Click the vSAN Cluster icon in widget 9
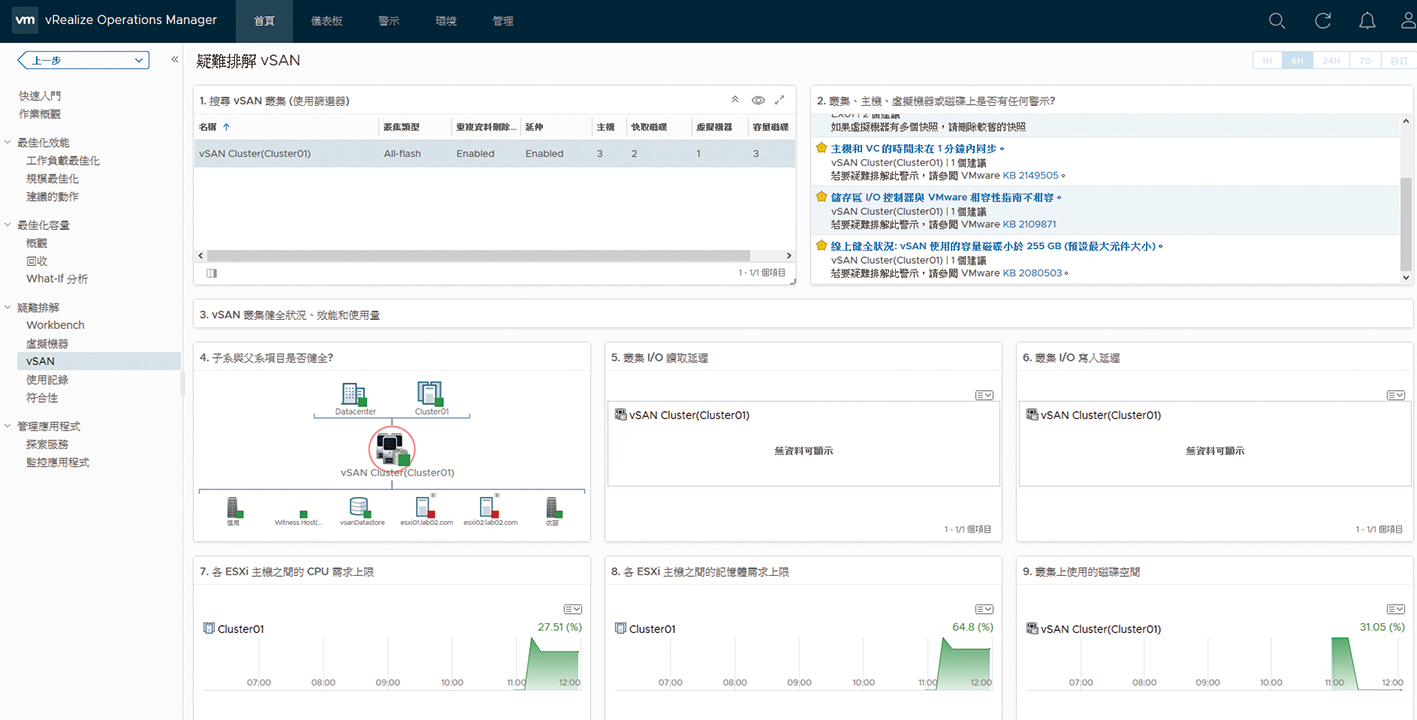 [x=1032, y=629]
